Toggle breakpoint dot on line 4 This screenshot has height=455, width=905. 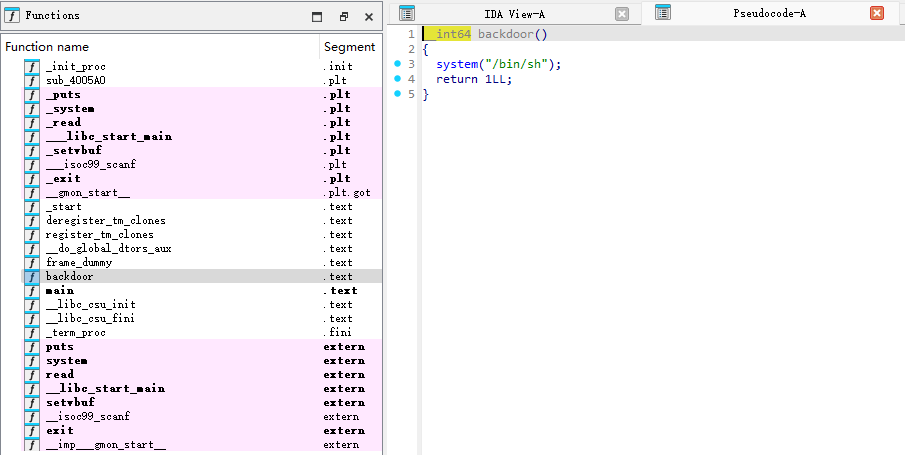point(398,79)
